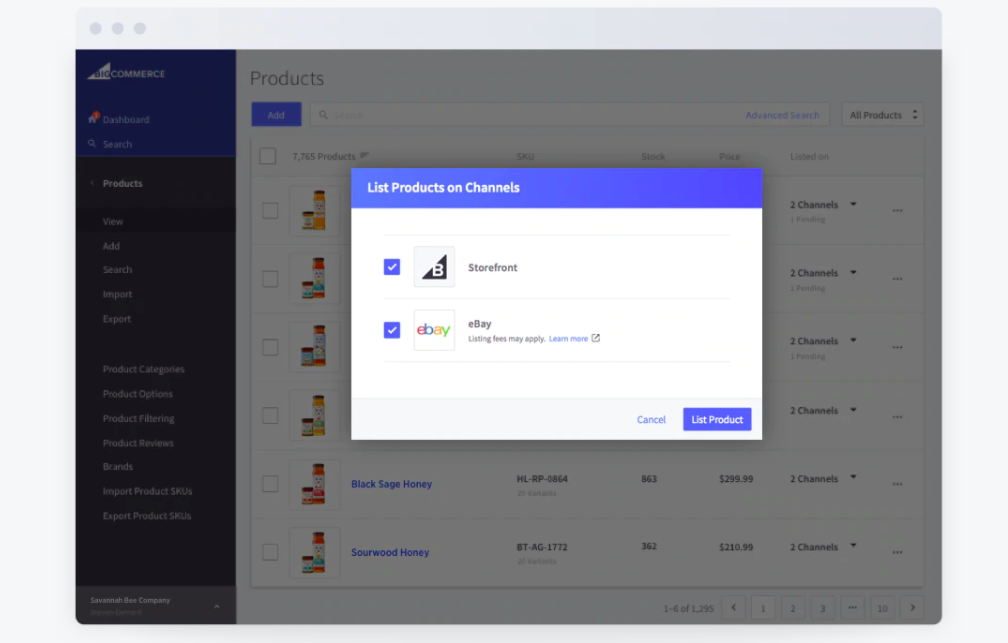
Task: Open Dashboard home icon
Action: click(x=93, y=118)
